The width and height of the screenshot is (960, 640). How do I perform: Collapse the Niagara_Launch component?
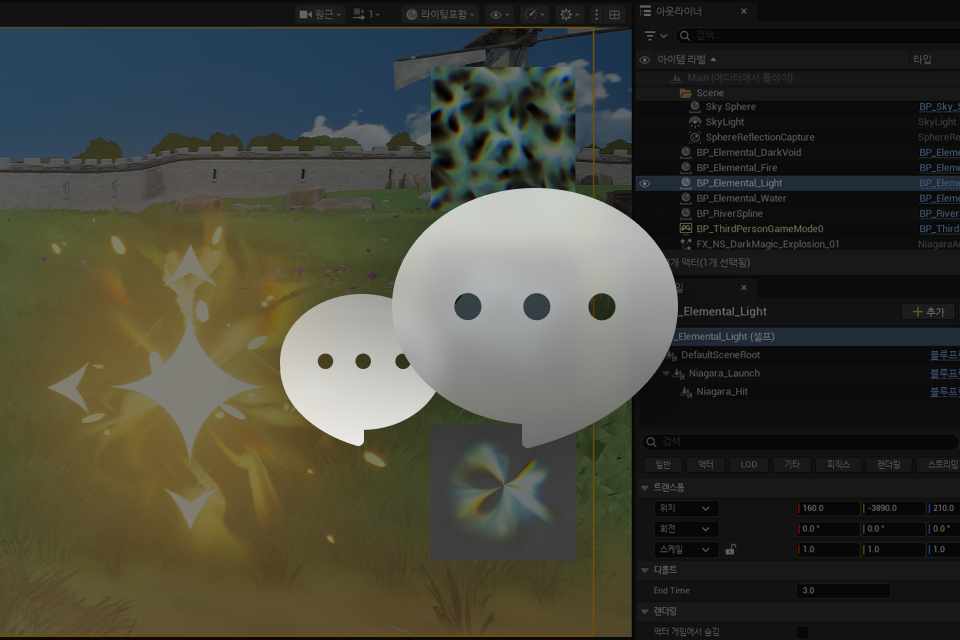coord(666,373)
